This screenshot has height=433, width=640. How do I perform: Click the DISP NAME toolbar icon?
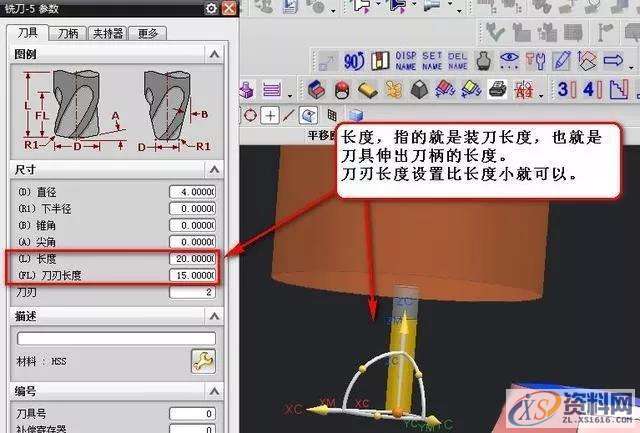(406, 60)
